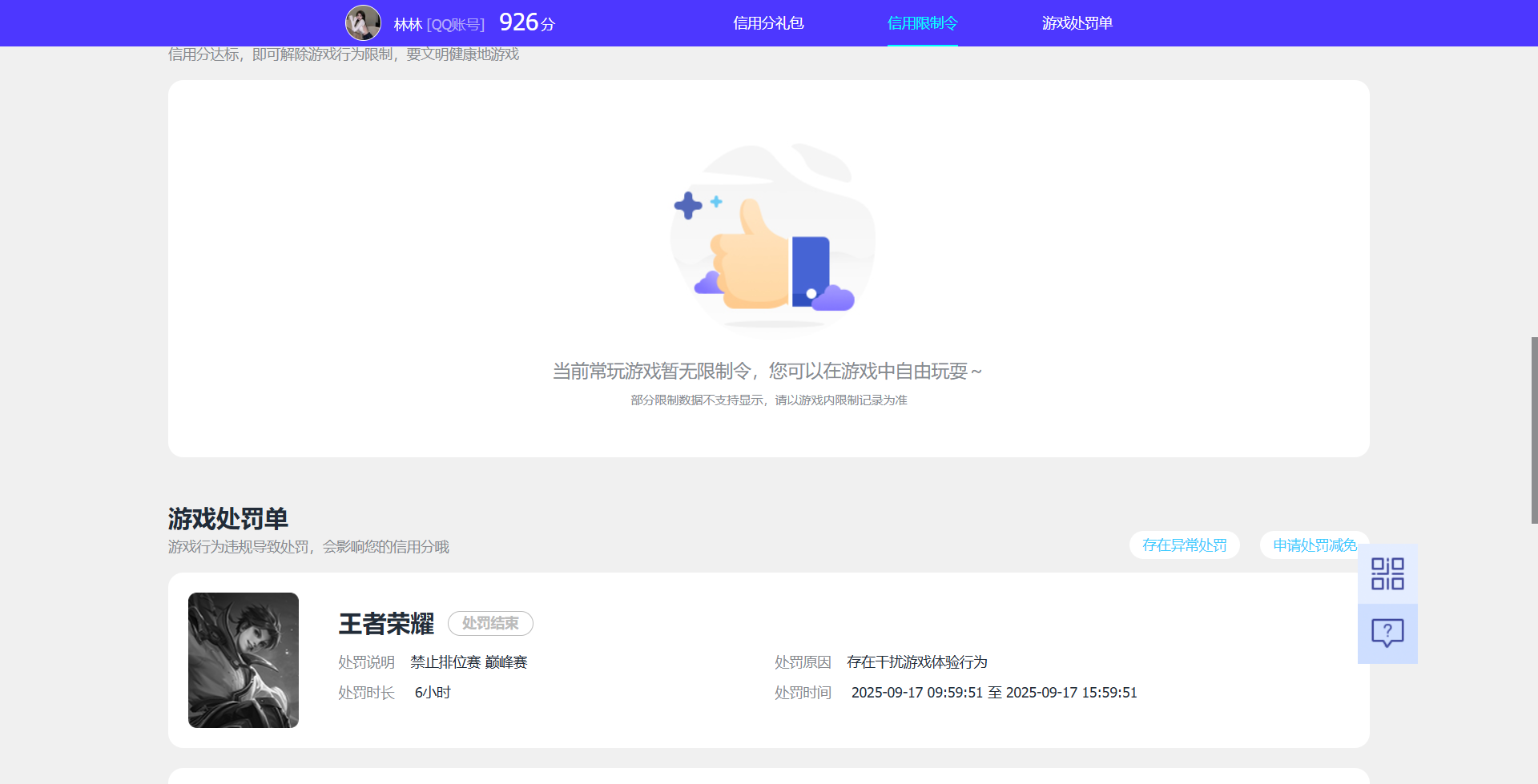Click the 处罚结束 status badge
The width and height of the screenshot is (1538, 784).
tap(490, 623)
